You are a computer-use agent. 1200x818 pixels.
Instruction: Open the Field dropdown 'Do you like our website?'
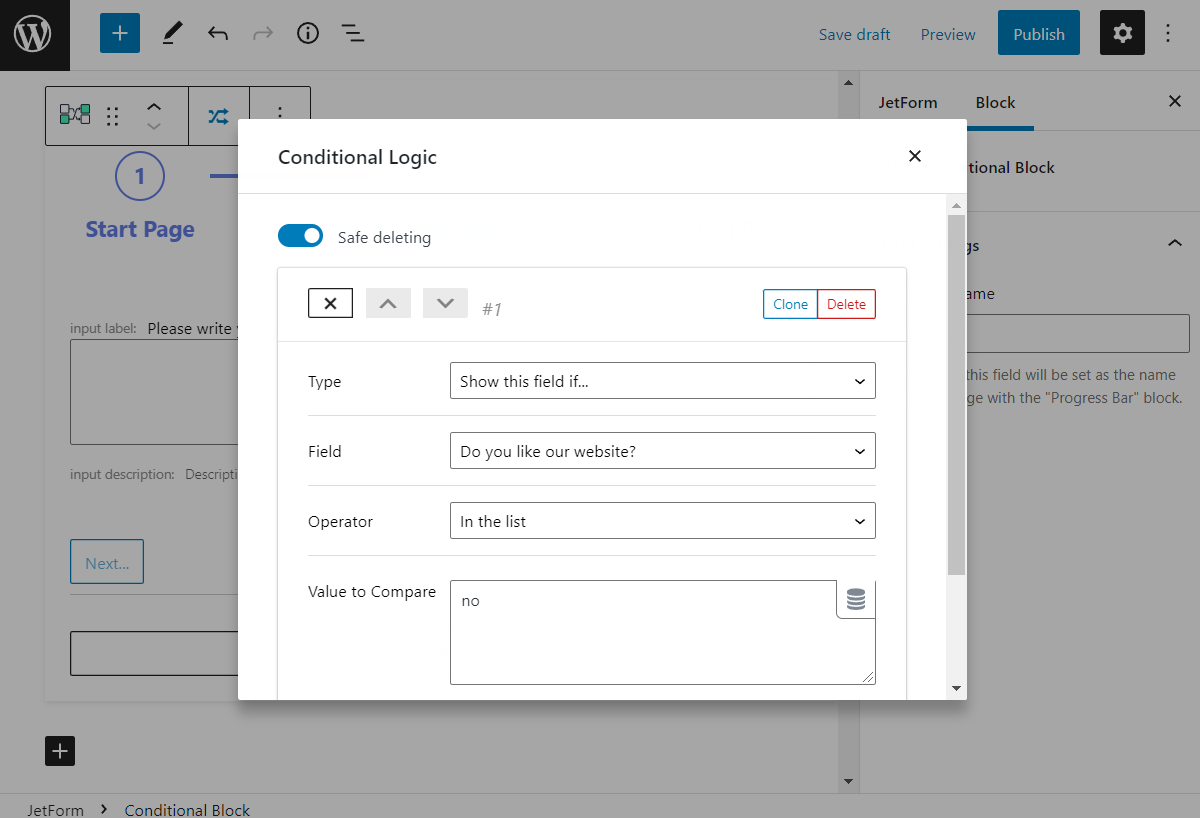pyautogui.click(x=662, y=450)
